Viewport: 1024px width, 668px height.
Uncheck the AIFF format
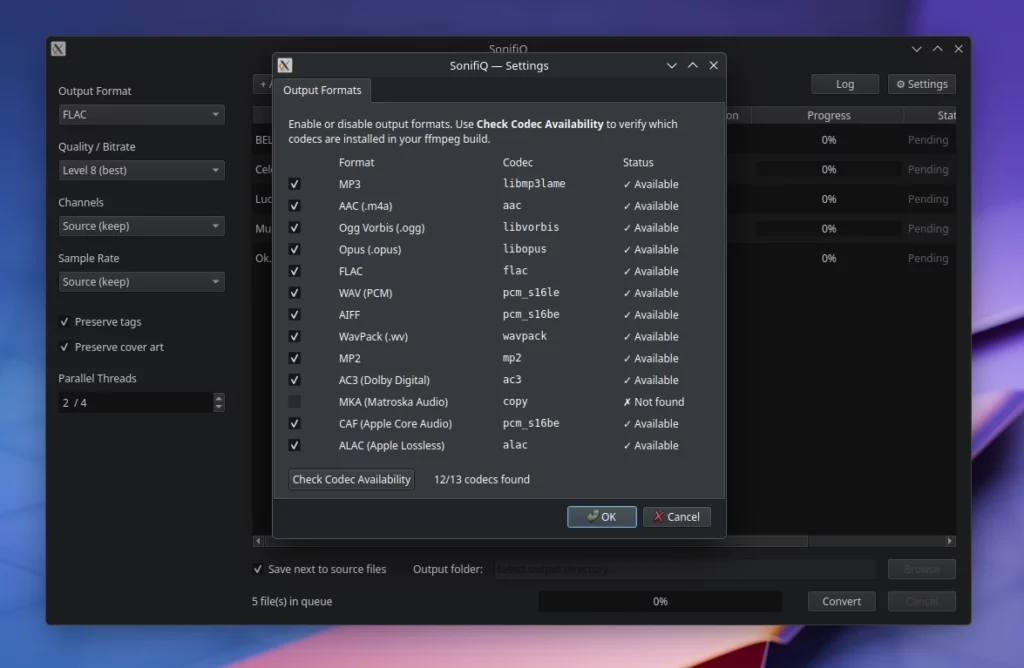[295, 315]
